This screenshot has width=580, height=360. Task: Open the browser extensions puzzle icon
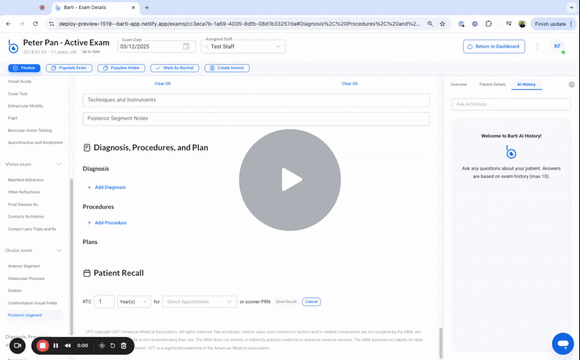click(489, 24)
